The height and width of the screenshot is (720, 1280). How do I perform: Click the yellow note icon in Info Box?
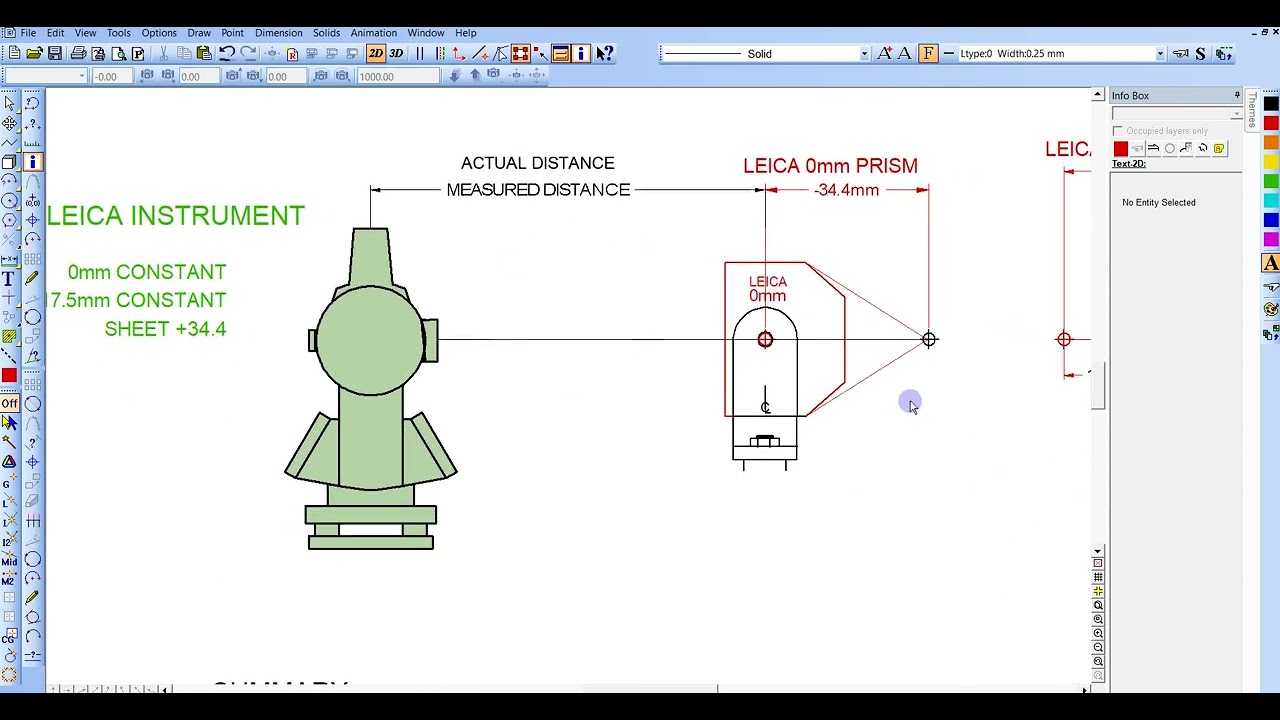[x=1219, y=149]
